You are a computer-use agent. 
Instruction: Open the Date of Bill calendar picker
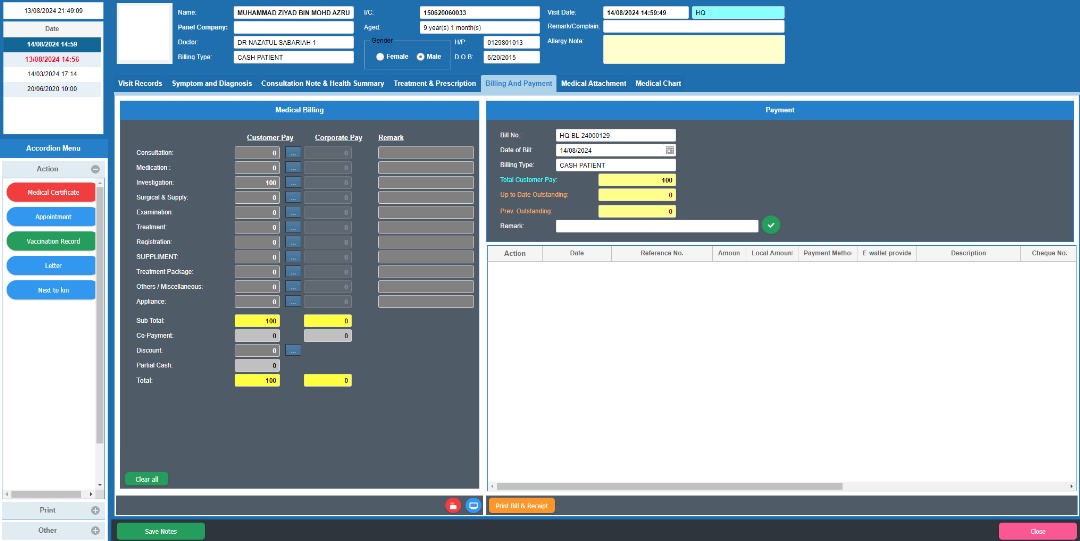tap(670, 150)
